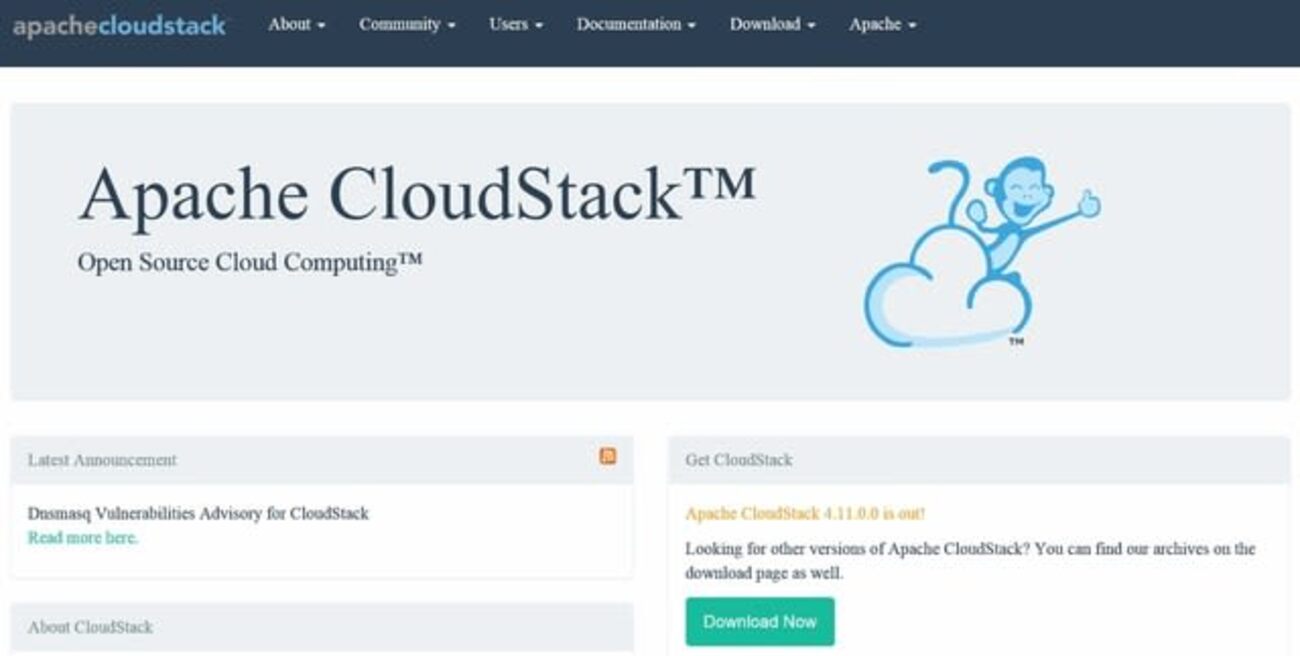Click the RSS feed icon
Viewport: 1300px width, 656px height.
pos(610,455)
